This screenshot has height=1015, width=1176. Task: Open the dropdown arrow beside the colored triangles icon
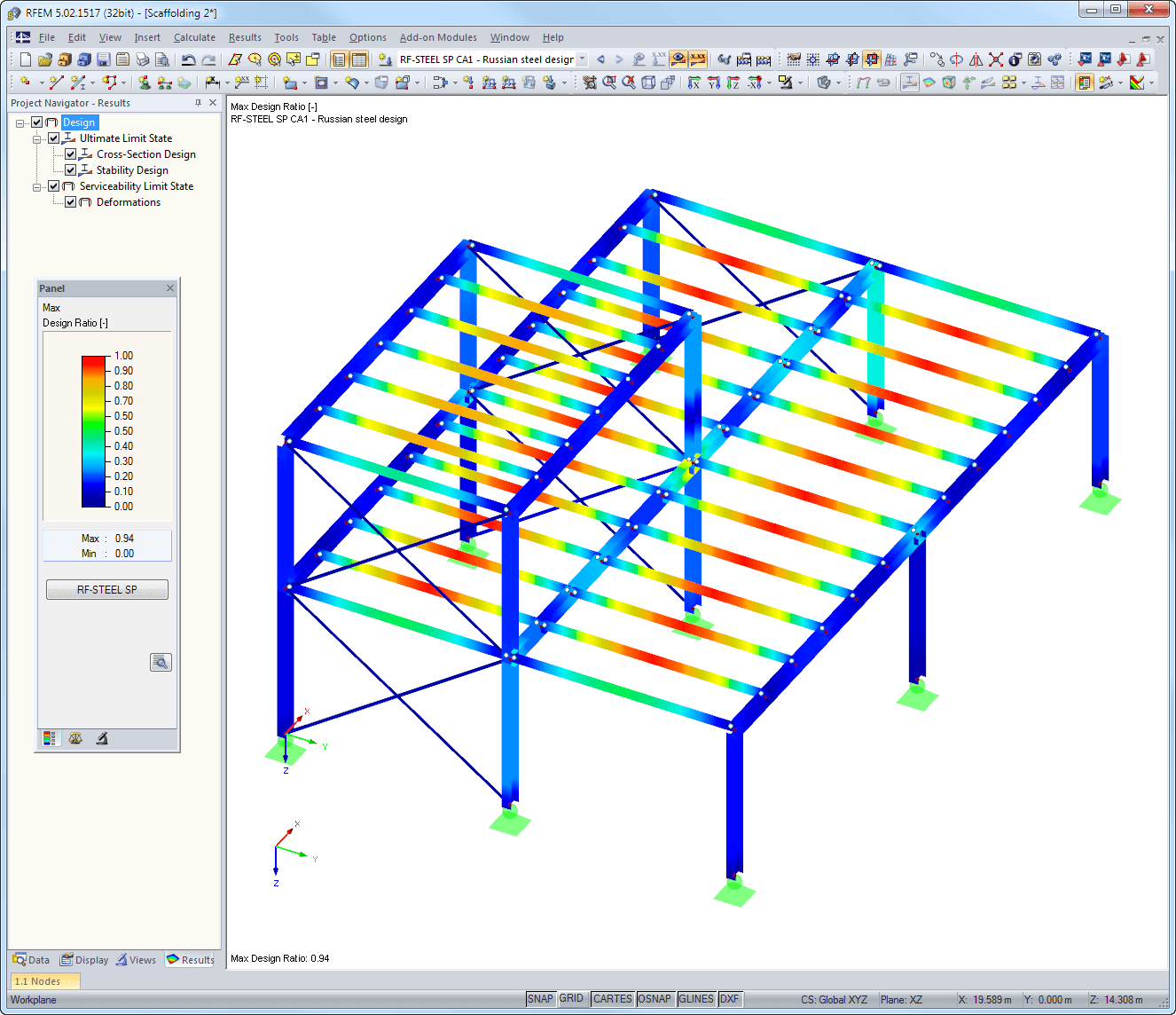click(1151, 83)
